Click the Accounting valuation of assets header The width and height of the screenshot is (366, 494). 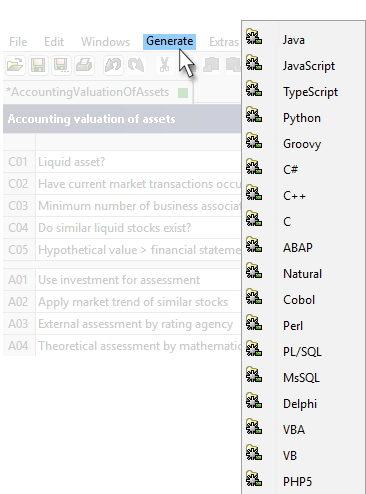point(122,119)
